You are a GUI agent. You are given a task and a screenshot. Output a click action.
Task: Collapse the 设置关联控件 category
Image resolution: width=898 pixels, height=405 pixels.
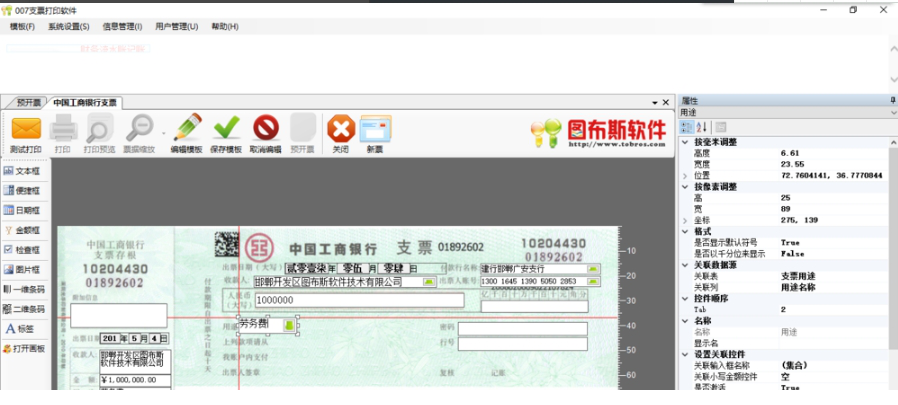685,355
